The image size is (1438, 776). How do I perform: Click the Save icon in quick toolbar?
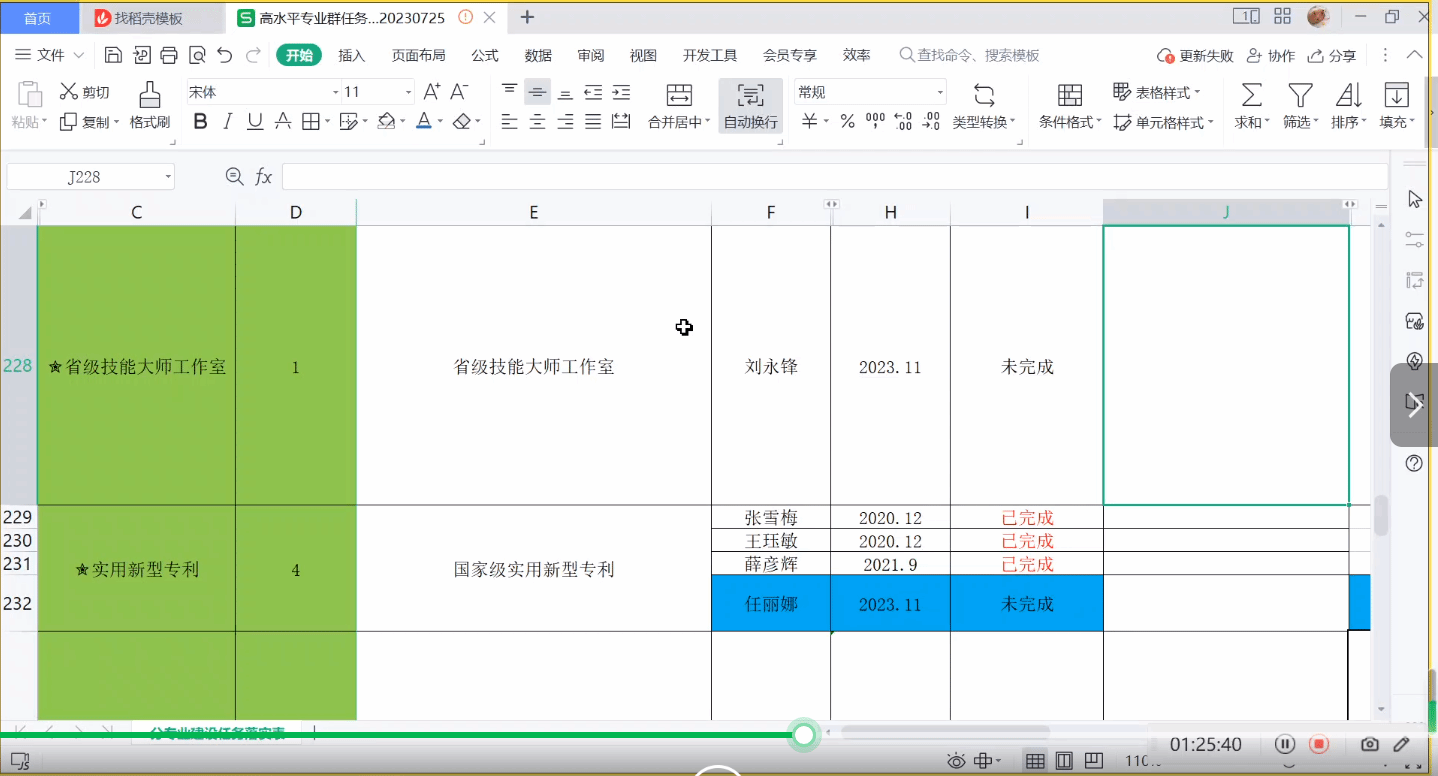tap(114, 55)
